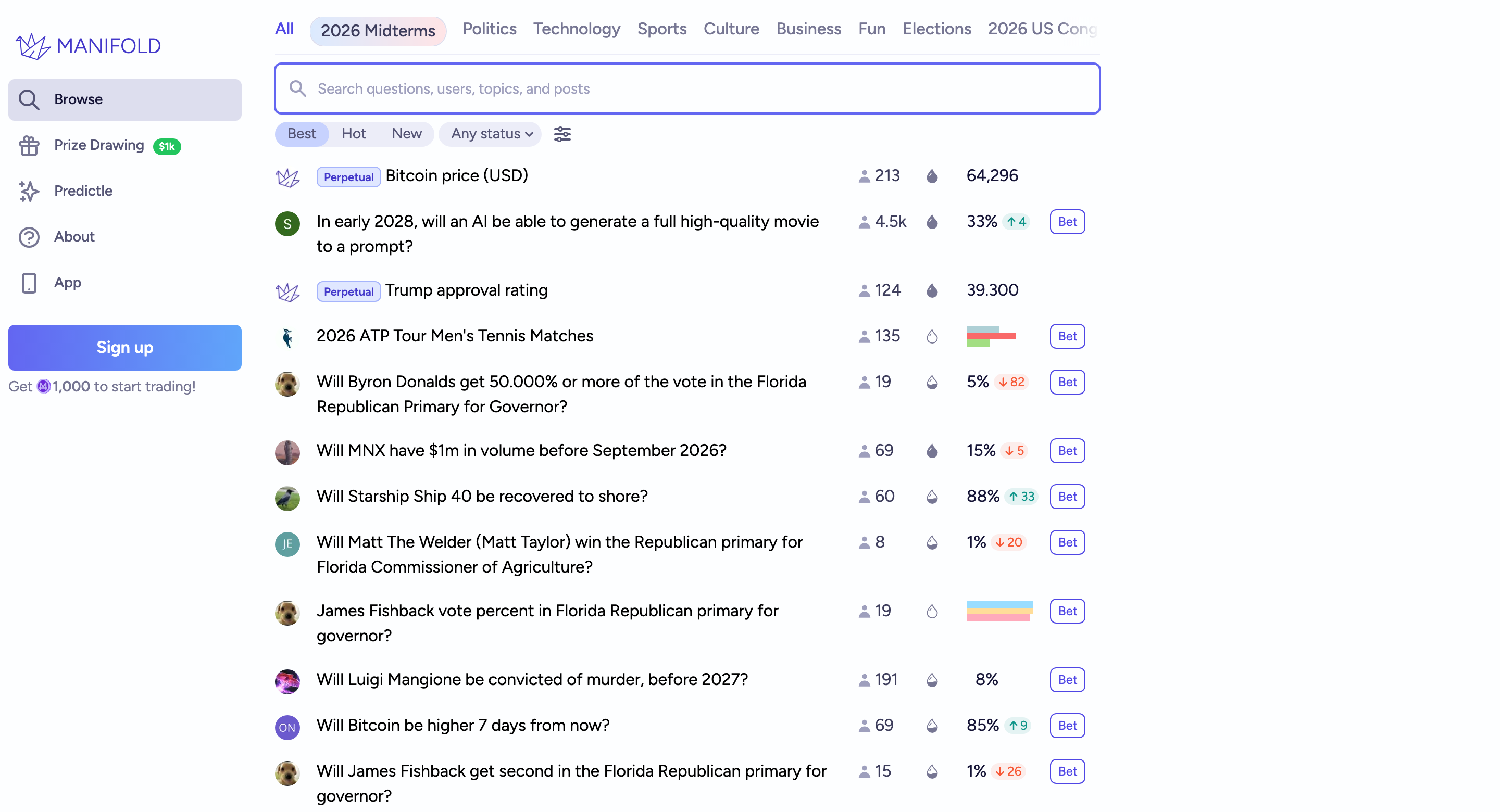Click the droplet icon on Bitcoin price row
Screen dimensions: 1500x812
tap(932, 176)
